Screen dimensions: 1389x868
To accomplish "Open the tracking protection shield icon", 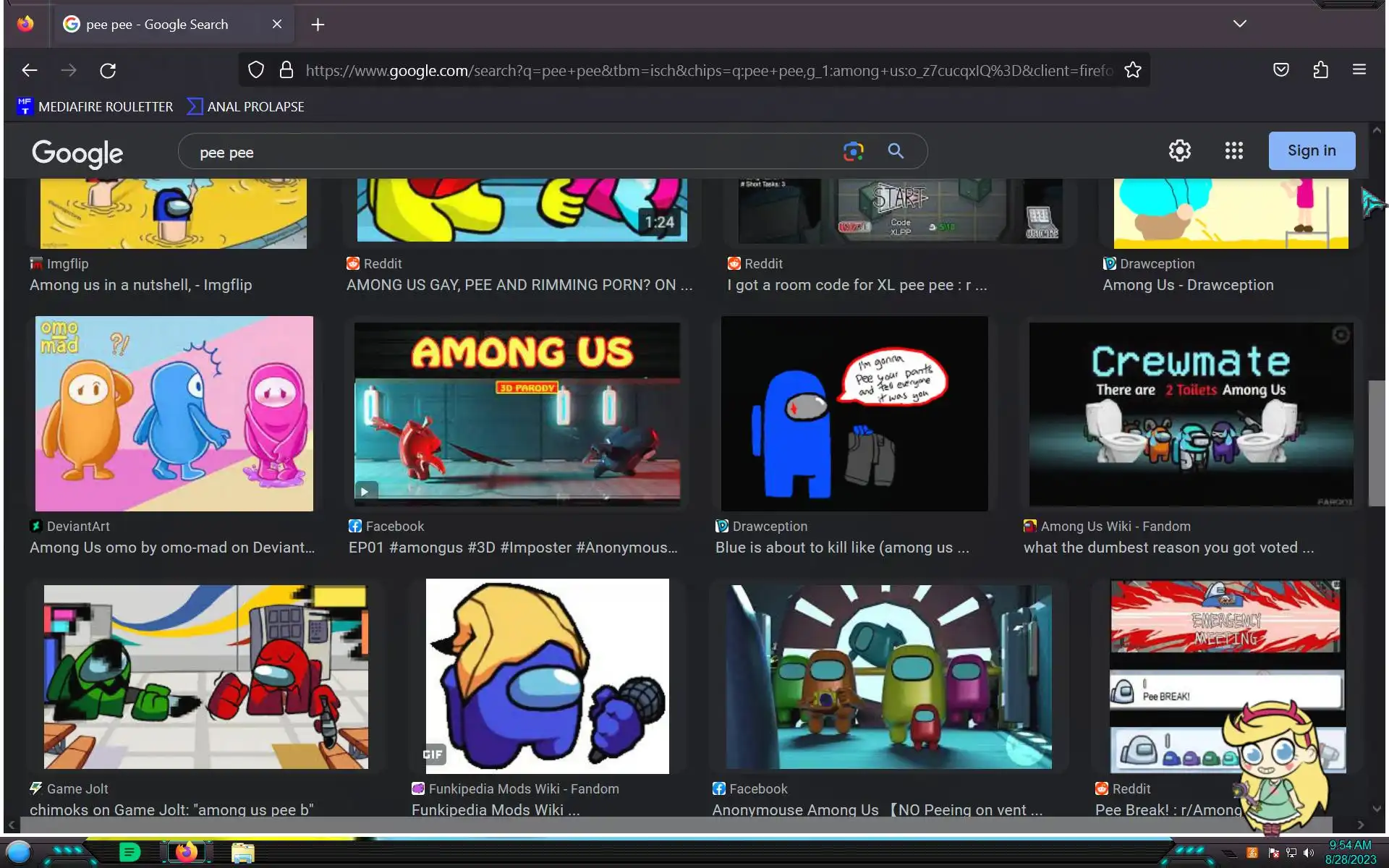I will (x=256, y=70).
